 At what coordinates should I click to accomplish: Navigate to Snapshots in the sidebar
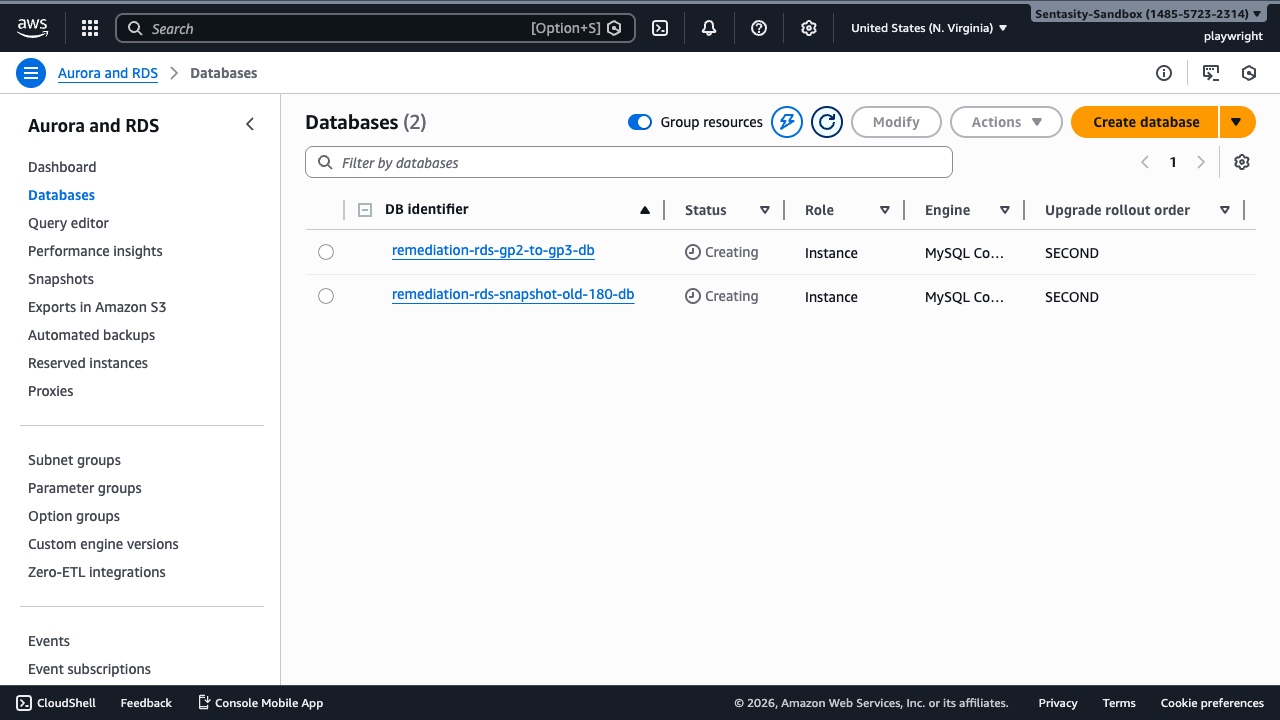tap(60, 278)
